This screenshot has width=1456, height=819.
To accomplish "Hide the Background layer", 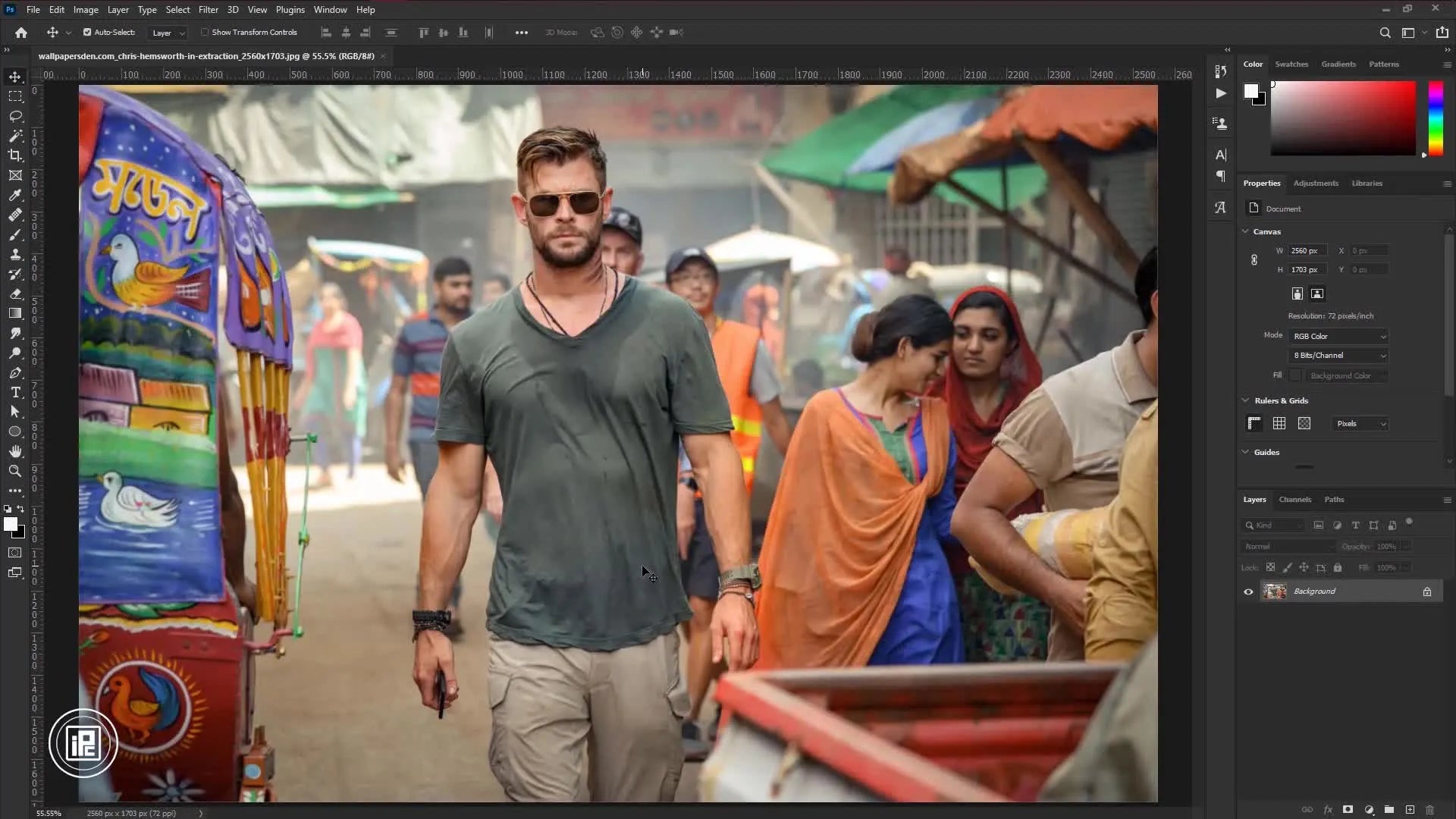I will coord(1248,591).
